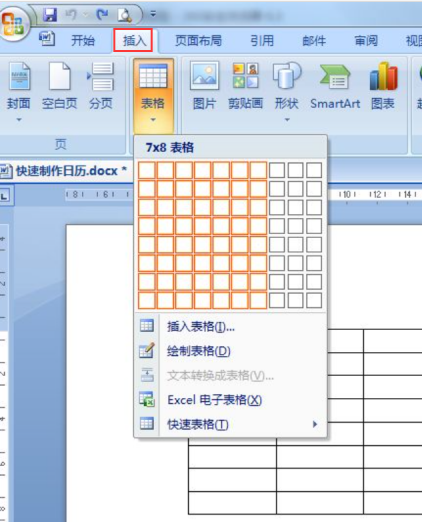This screenshot has height=522, width=422.
Task: Expand 快速表格 submenu arrow
Action: tap(315, 424)
